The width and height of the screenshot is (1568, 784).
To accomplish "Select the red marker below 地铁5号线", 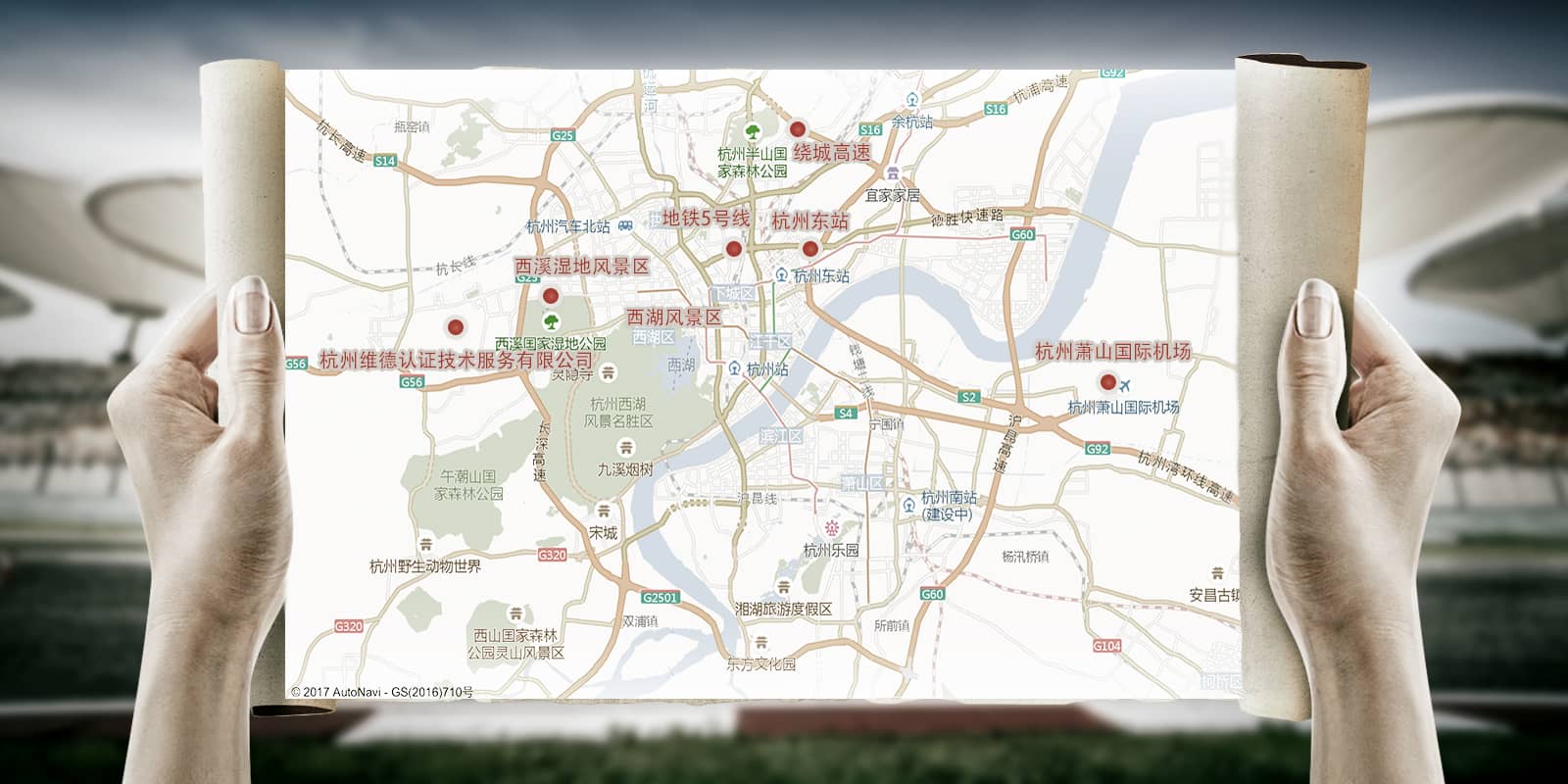I will 733,249.
